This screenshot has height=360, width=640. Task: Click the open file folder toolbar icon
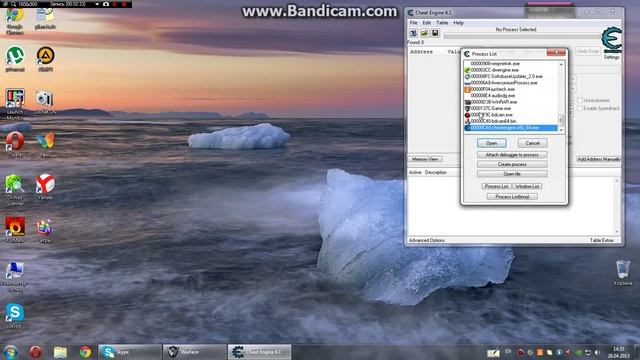pyautogui.click(x=424, y=33)
